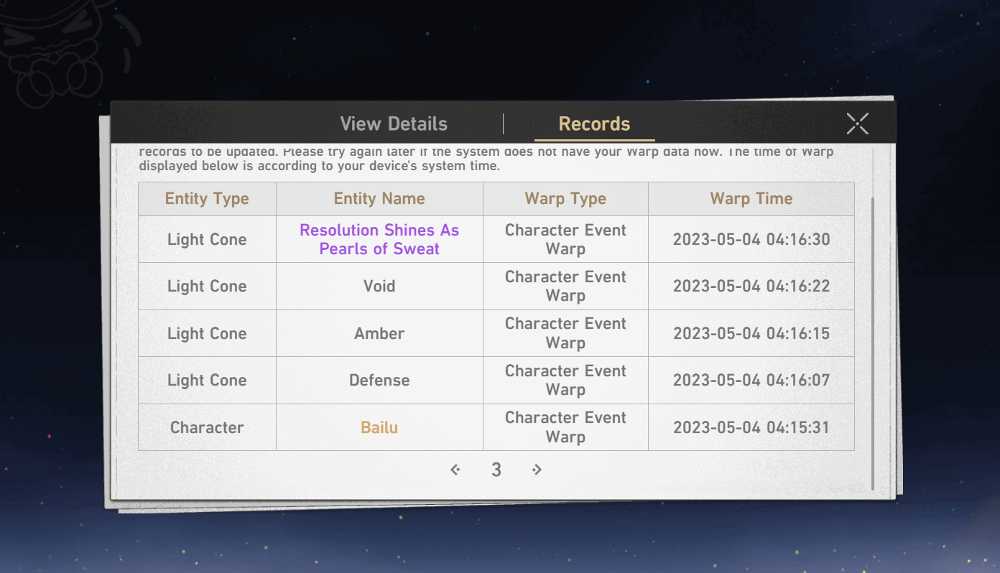Screen dimensions: 1000x573
Task: Click warp time 2023-05-04 04:15:31
Action: pyautogui.click(x=751, y=428)
